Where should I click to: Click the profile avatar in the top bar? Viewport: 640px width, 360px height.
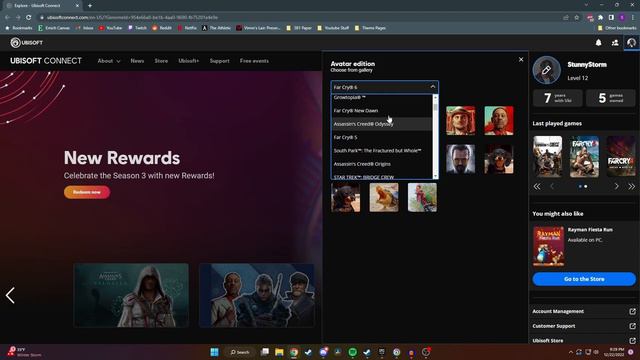631,42
